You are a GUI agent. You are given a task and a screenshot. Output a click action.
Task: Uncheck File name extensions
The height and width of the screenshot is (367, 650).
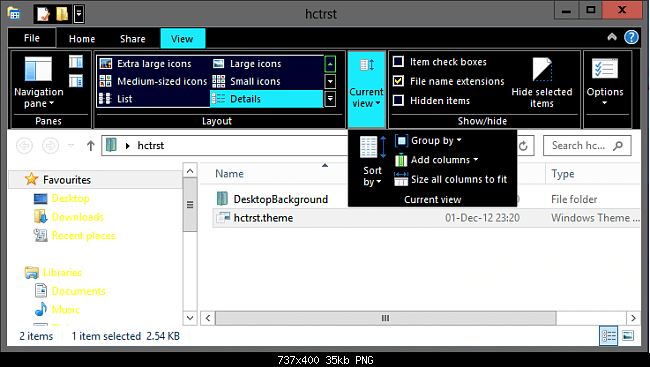pos(398,81)
